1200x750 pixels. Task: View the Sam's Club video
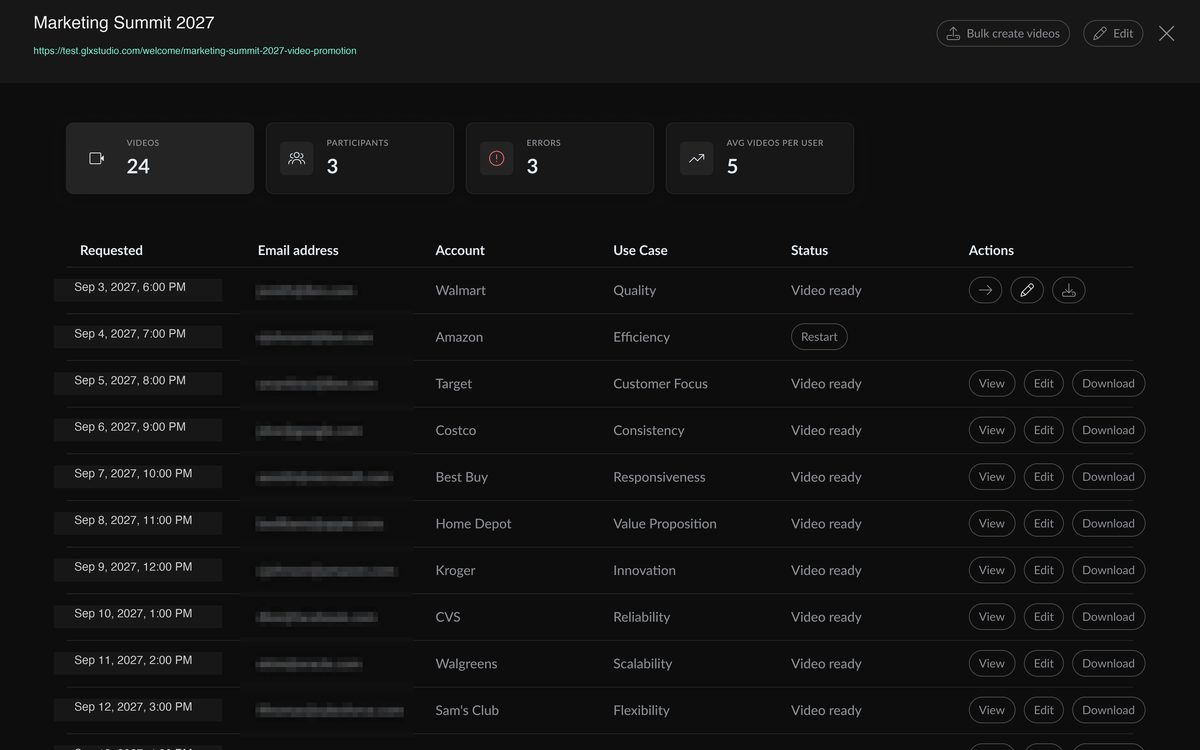tap(992, 710)
